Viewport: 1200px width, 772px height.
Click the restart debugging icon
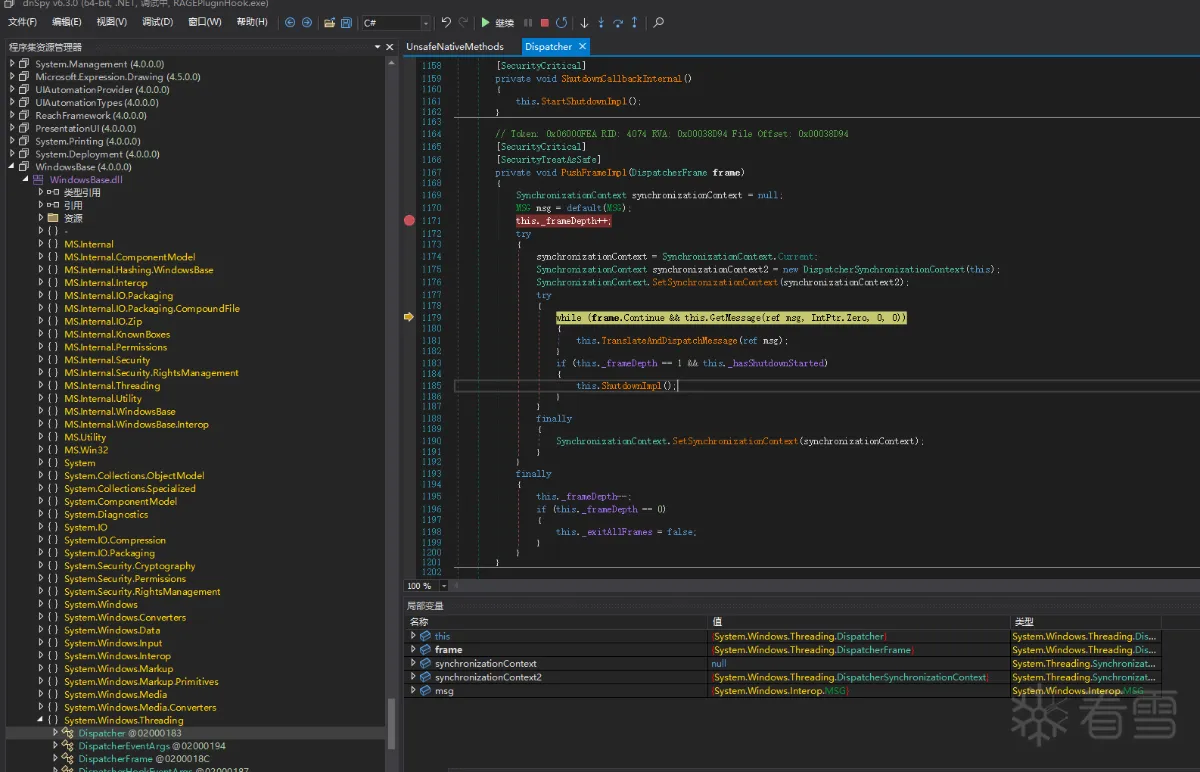point(561,22)
